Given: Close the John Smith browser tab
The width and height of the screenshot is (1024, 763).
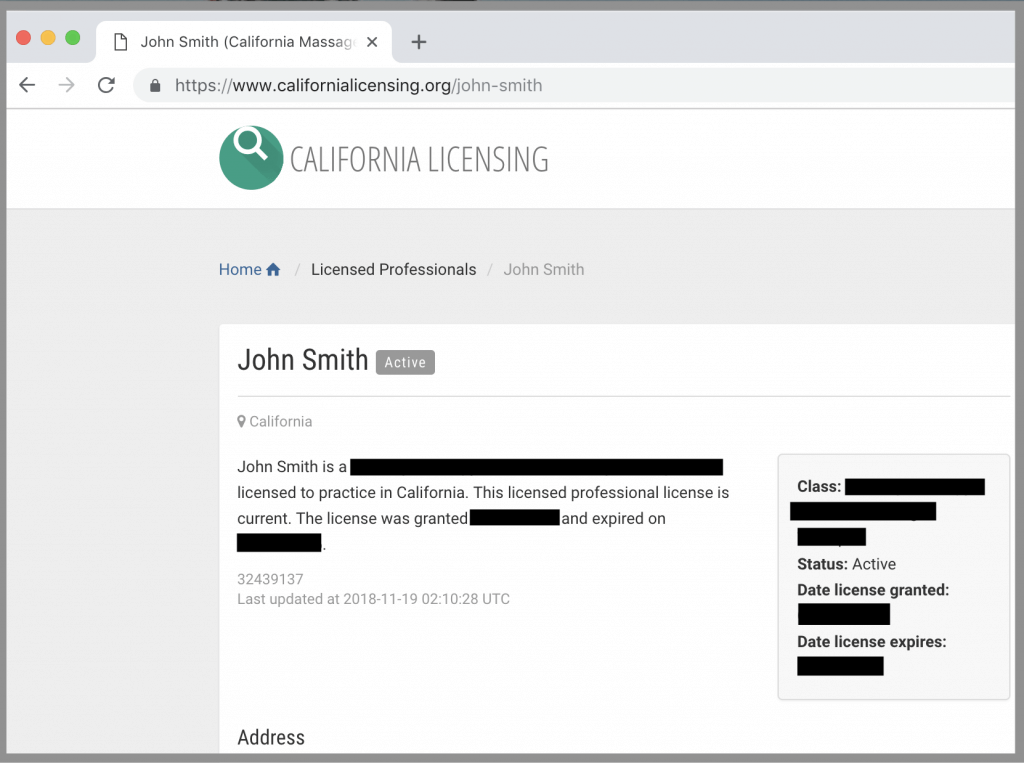Looking at the screenshot, I should point(373,42).
